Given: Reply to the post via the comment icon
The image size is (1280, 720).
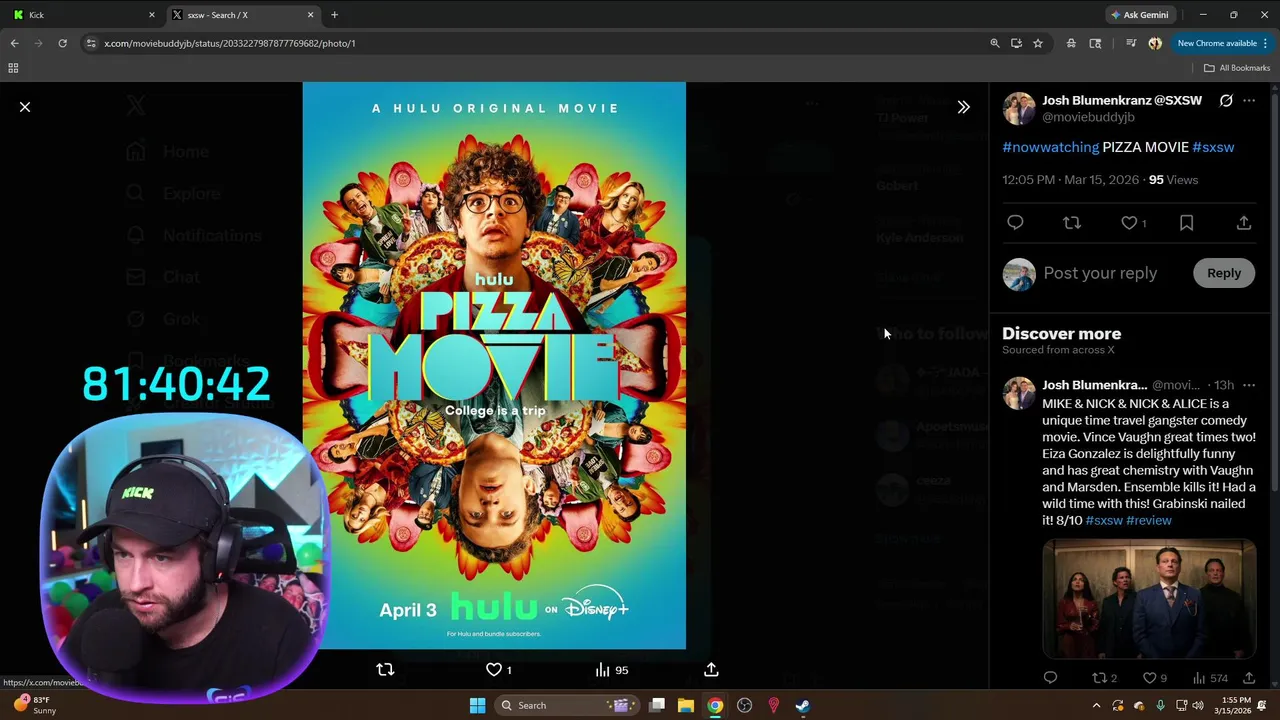Looking at the screenshot, I should (x=1015, y=223).
